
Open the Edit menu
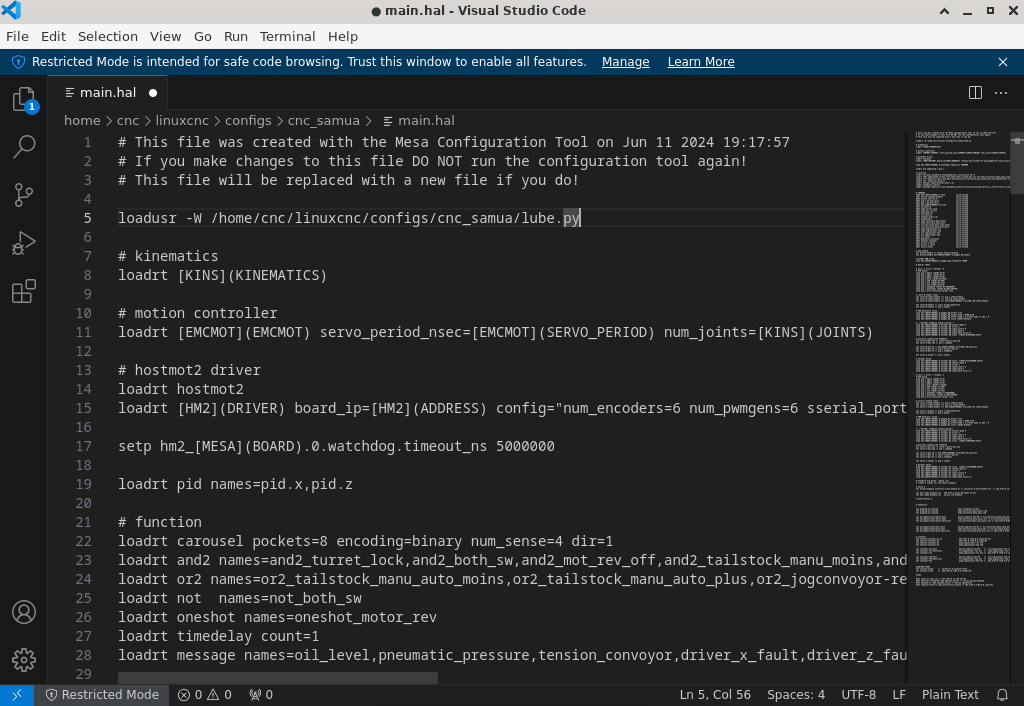tap(53, 37)
